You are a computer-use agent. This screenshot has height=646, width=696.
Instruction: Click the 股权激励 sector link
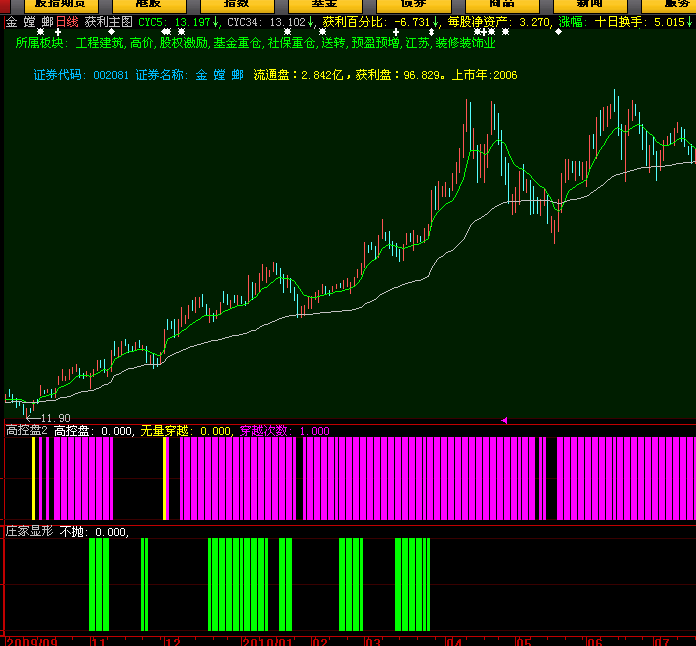click(x=183, y=43)
